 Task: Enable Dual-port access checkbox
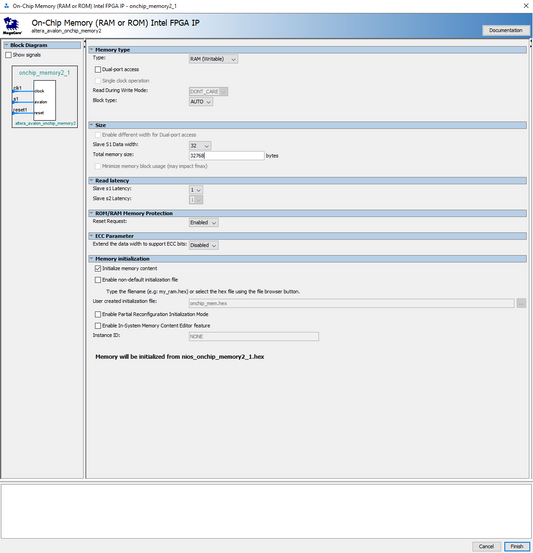click(98, 69)
